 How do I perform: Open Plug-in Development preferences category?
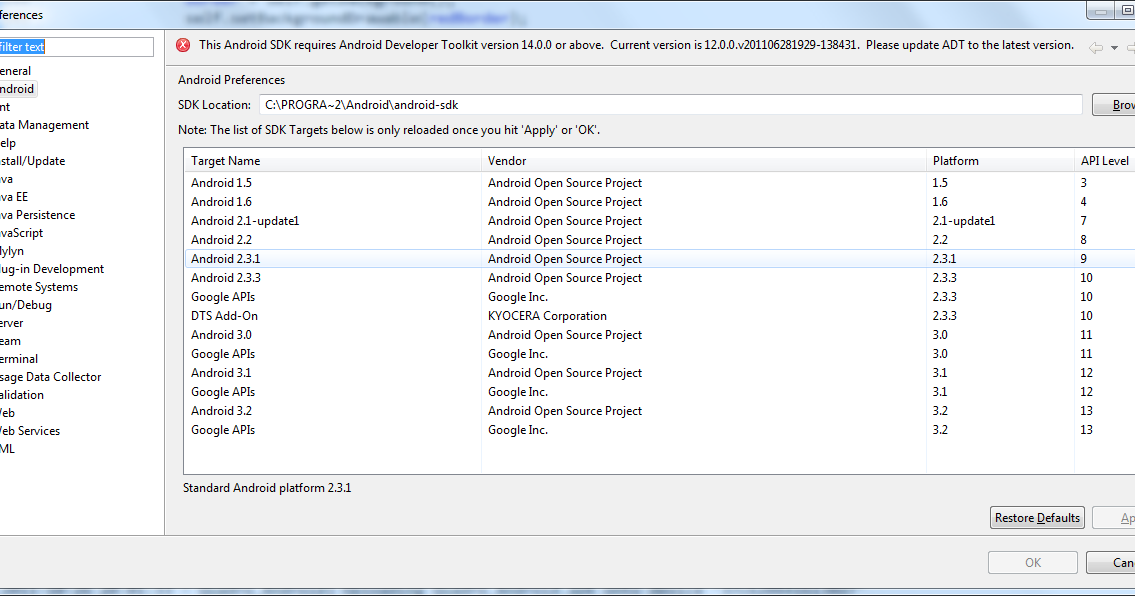tap(52, 269)
